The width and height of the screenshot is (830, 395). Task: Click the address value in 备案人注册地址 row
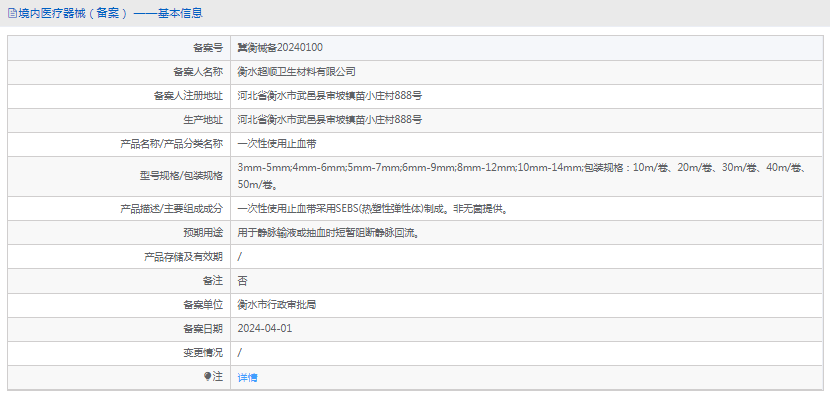point(329,96)
